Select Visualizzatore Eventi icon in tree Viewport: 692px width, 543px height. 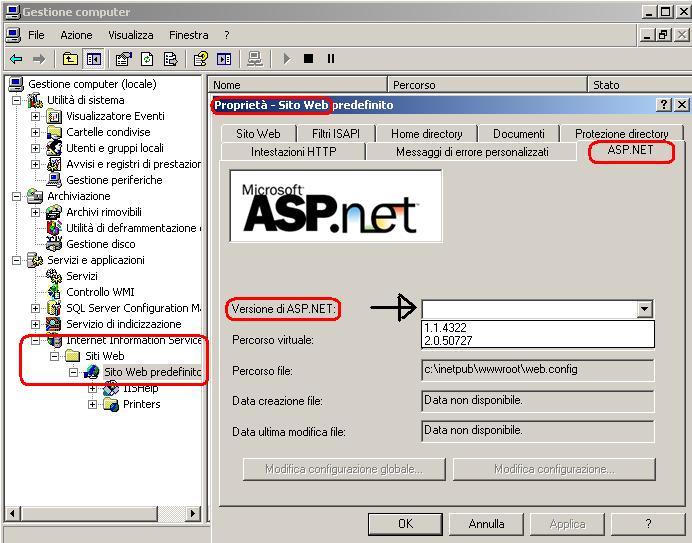pyautogui.click(x=54, y=117)
